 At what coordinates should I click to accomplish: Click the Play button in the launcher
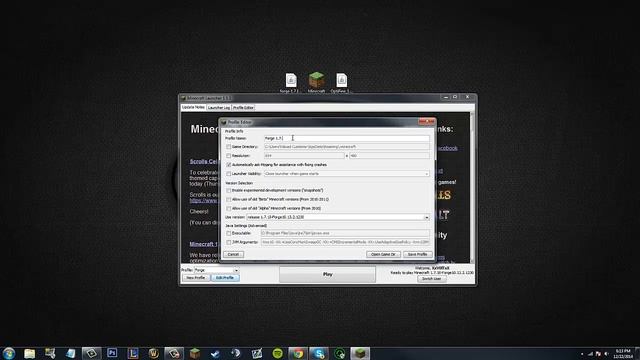click(x=327, y=274)
